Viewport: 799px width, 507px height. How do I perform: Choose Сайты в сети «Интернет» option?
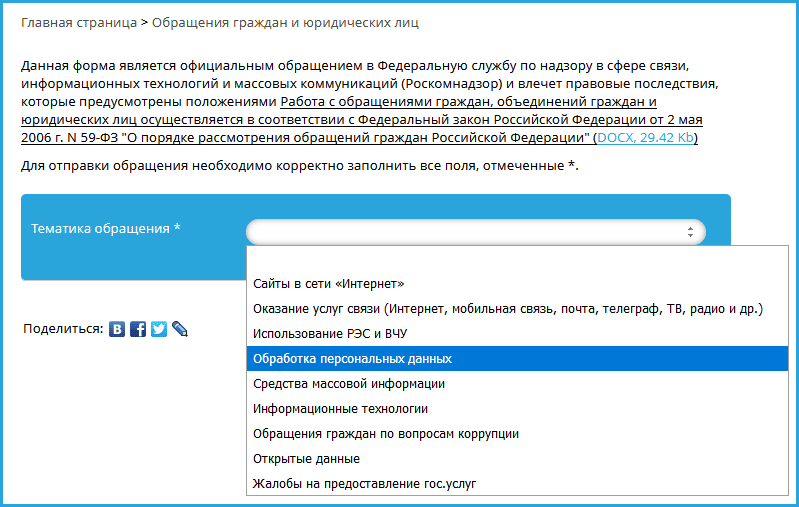(x=517, y=284)
